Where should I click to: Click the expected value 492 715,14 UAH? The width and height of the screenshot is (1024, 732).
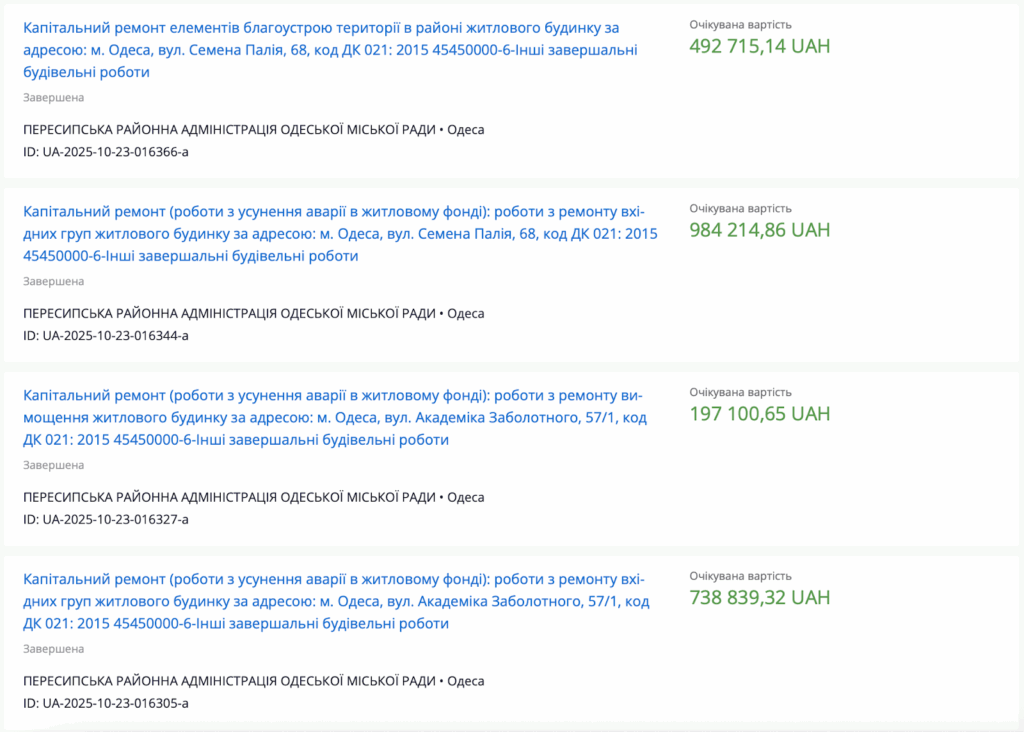[759, 46]
